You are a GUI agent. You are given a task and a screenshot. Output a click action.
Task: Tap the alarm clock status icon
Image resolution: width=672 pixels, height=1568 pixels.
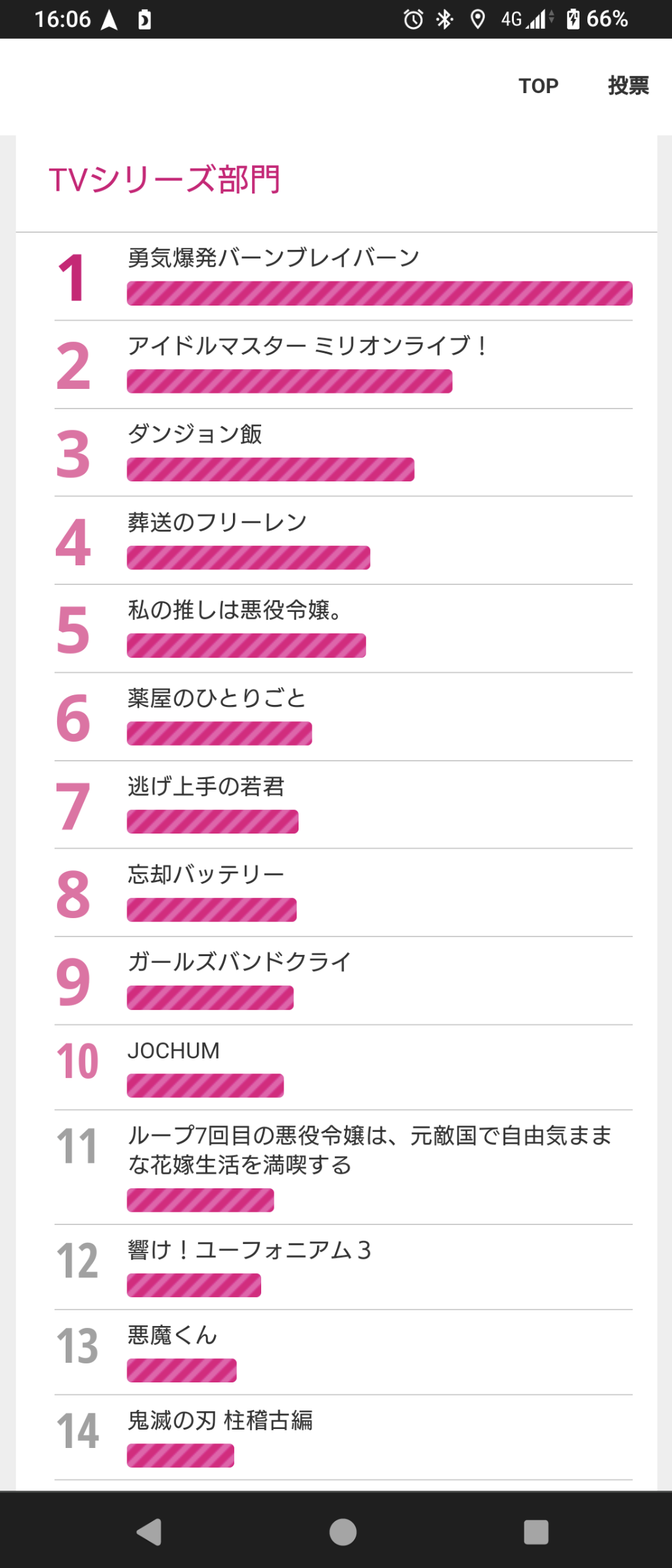click(413, 19)
